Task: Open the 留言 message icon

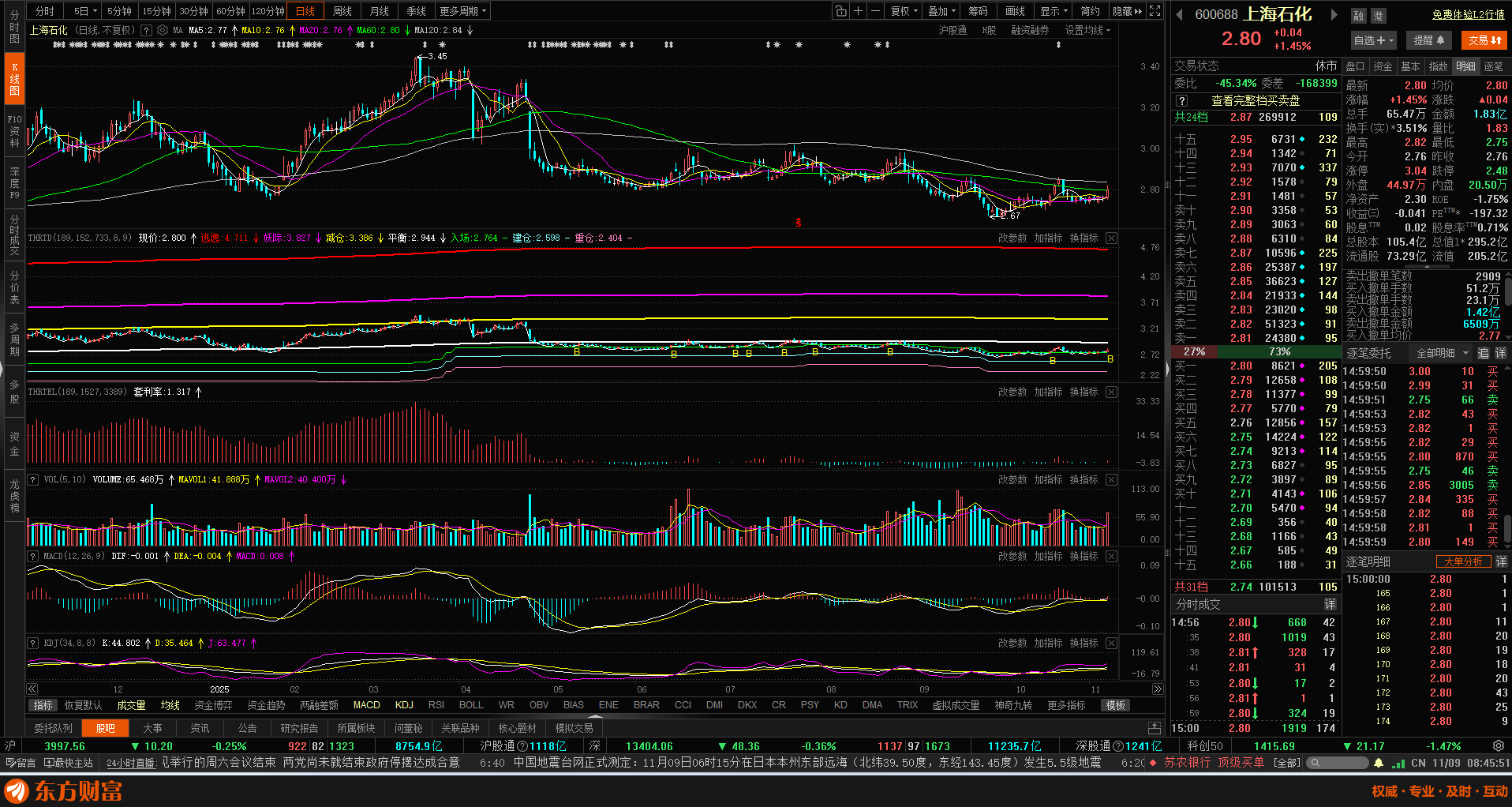Action: (21, 764)
